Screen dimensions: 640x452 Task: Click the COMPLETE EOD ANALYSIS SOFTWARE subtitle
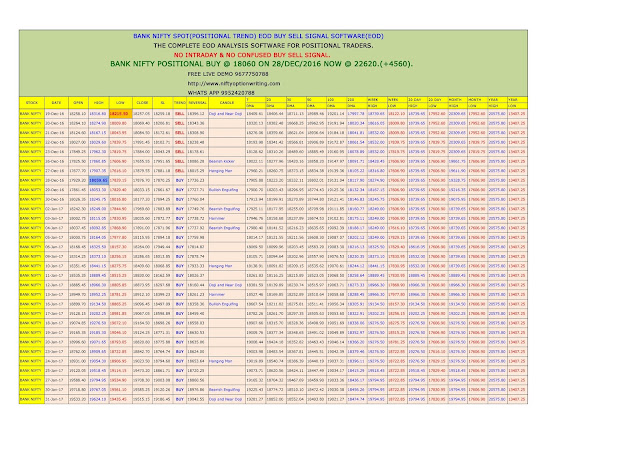[x=263, y=45]
